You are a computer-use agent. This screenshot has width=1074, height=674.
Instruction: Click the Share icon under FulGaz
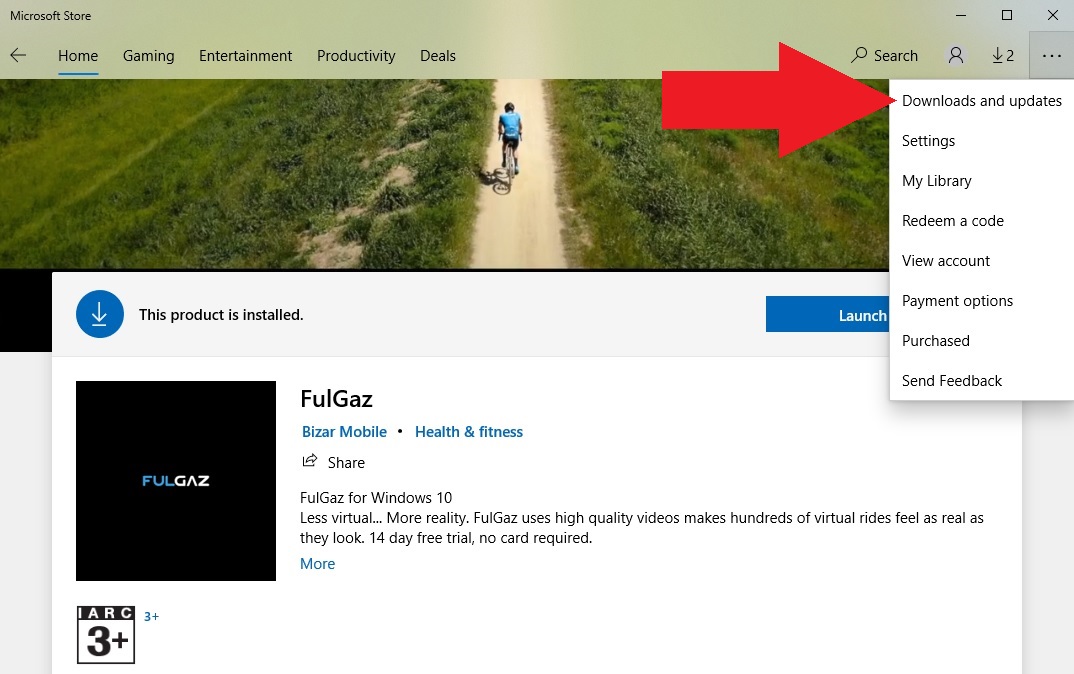310,461
